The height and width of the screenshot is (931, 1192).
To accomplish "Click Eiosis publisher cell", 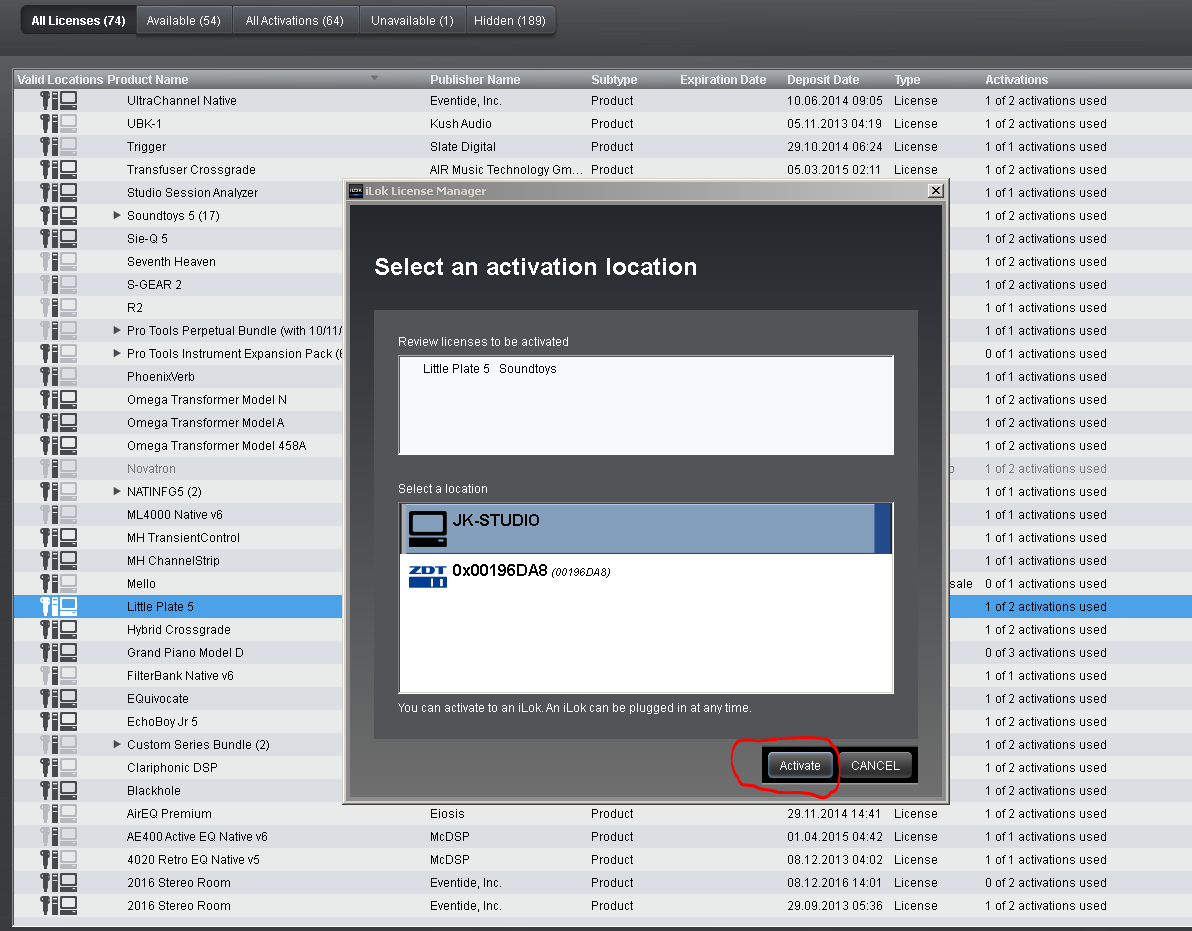I will click(447, 813).
